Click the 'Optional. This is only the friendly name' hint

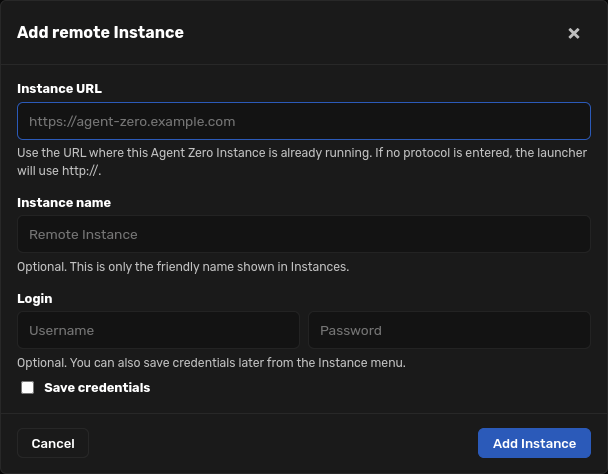pos(183,267)
